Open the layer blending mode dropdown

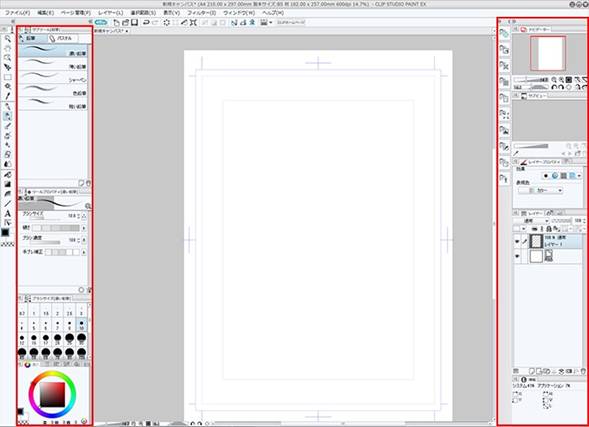coord(532,220)
